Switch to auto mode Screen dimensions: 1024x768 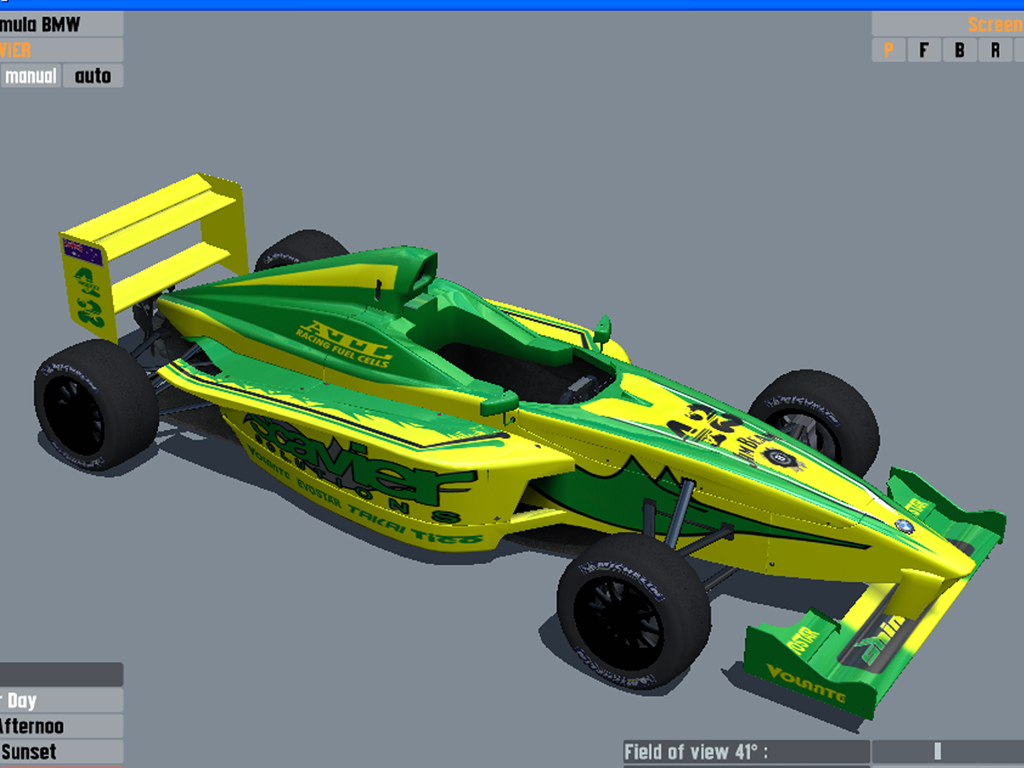click(93, 76)
